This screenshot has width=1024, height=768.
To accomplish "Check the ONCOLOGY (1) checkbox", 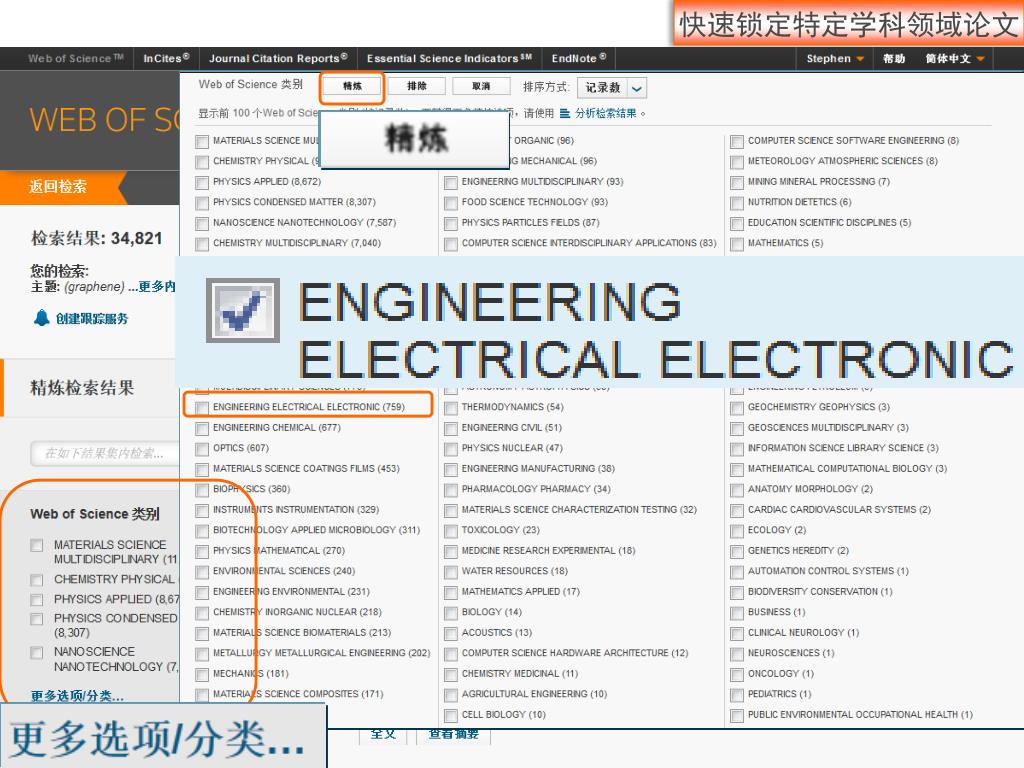I will 737,675.
